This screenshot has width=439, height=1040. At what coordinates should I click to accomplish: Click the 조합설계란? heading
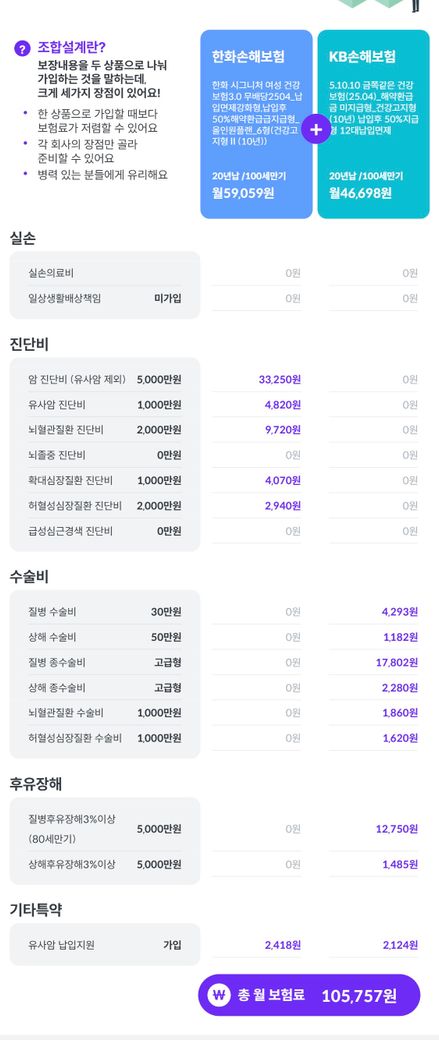(x=72, y=48)
